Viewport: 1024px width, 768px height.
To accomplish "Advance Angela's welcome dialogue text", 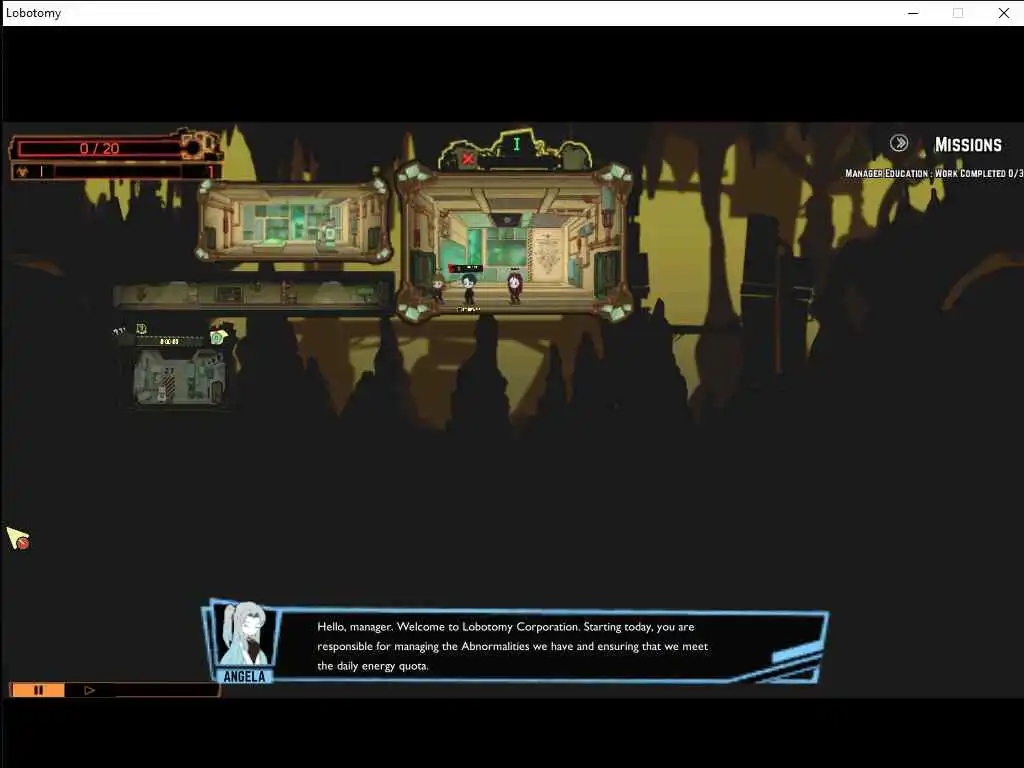I will (x=513, y=646).
